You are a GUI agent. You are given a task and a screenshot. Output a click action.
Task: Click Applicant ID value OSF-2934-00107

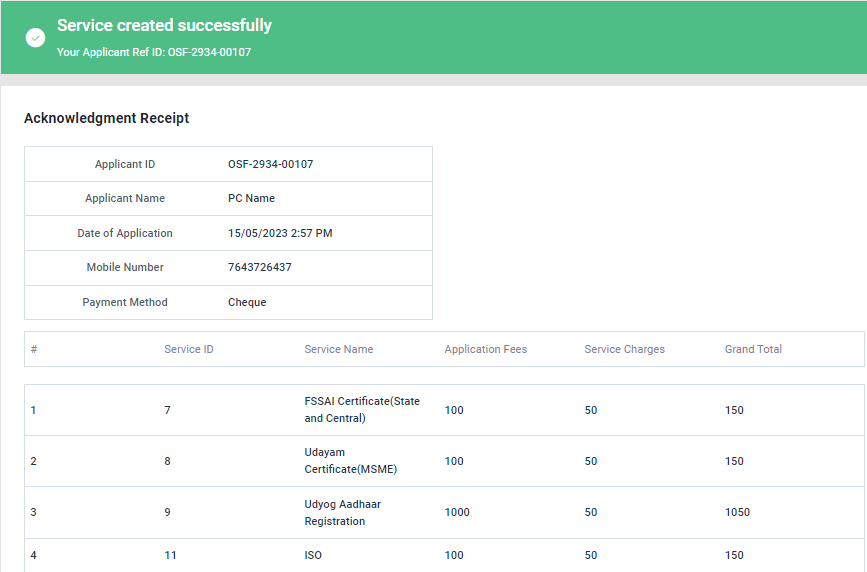(270, 164)
